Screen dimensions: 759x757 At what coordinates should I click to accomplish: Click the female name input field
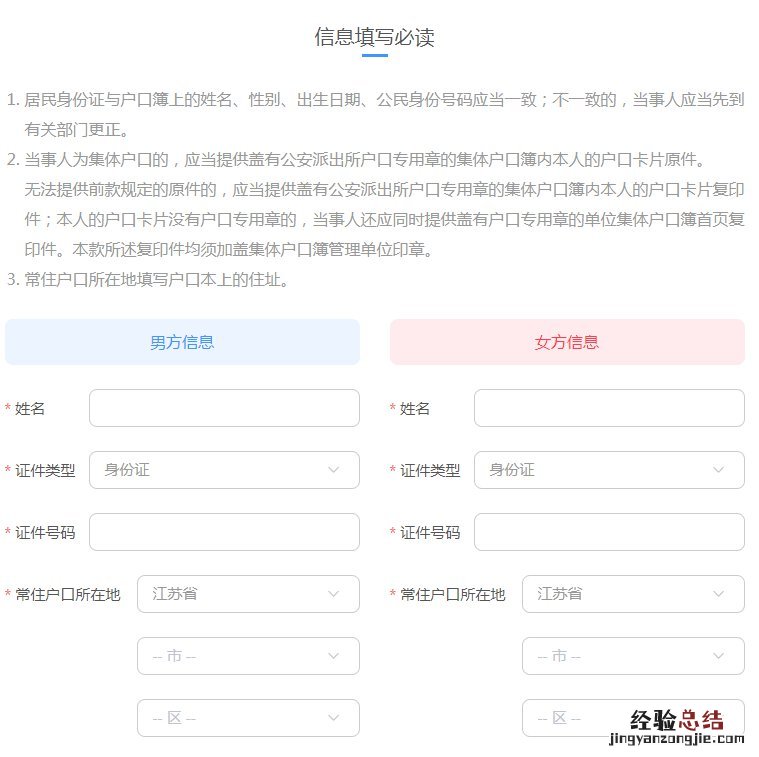[609, 408]
